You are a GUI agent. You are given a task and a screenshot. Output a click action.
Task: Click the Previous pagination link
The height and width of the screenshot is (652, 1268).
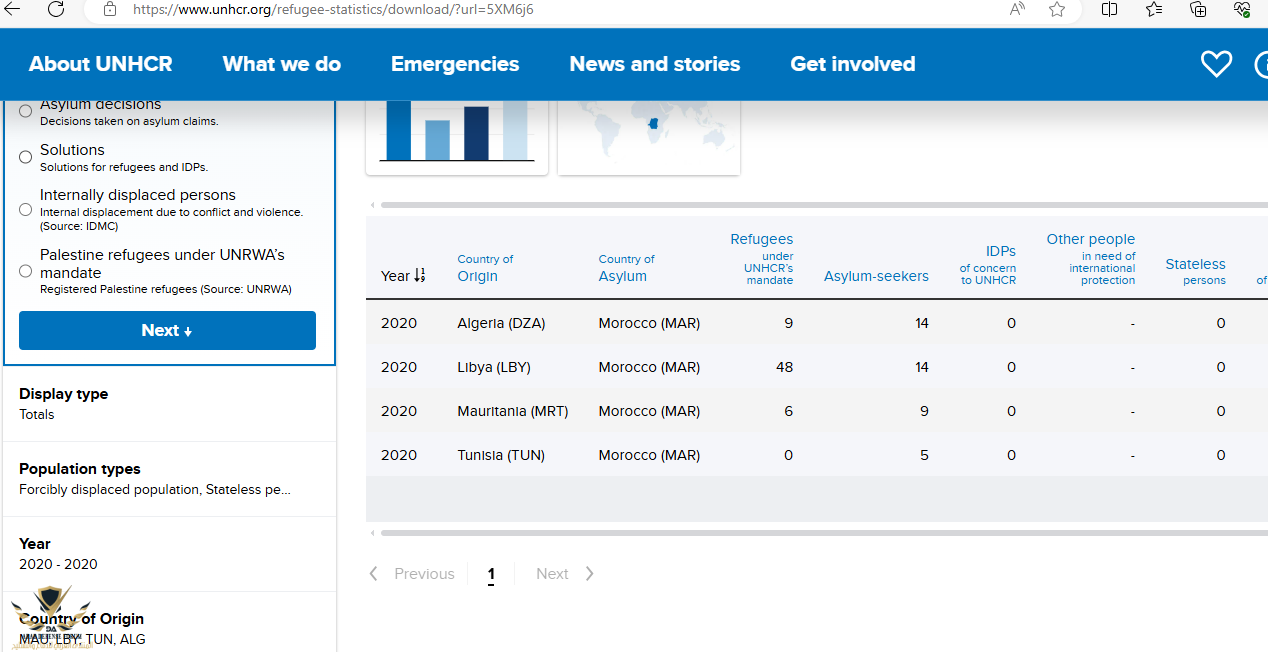[x=424, y=573]
